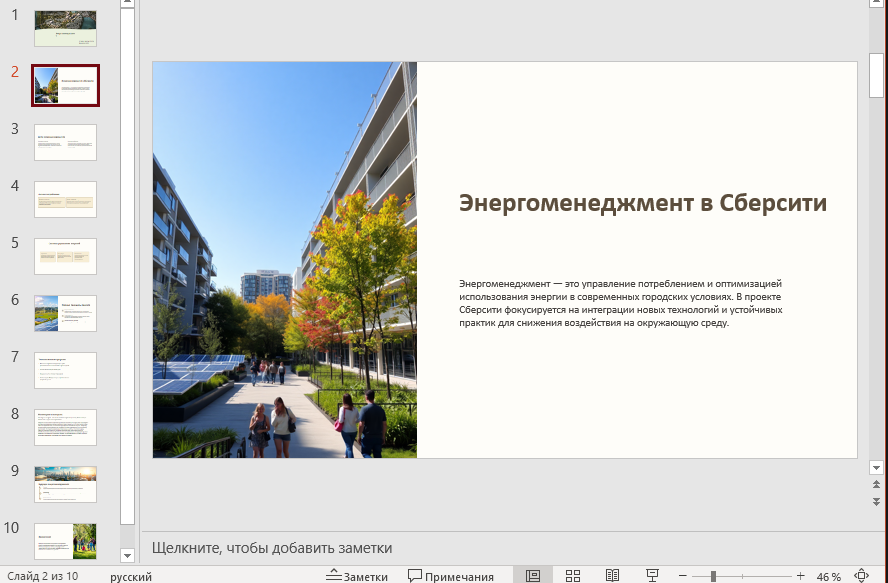Select slide 3 thumbnail
The height and width of the screenshot is (583, 888).
65,143
